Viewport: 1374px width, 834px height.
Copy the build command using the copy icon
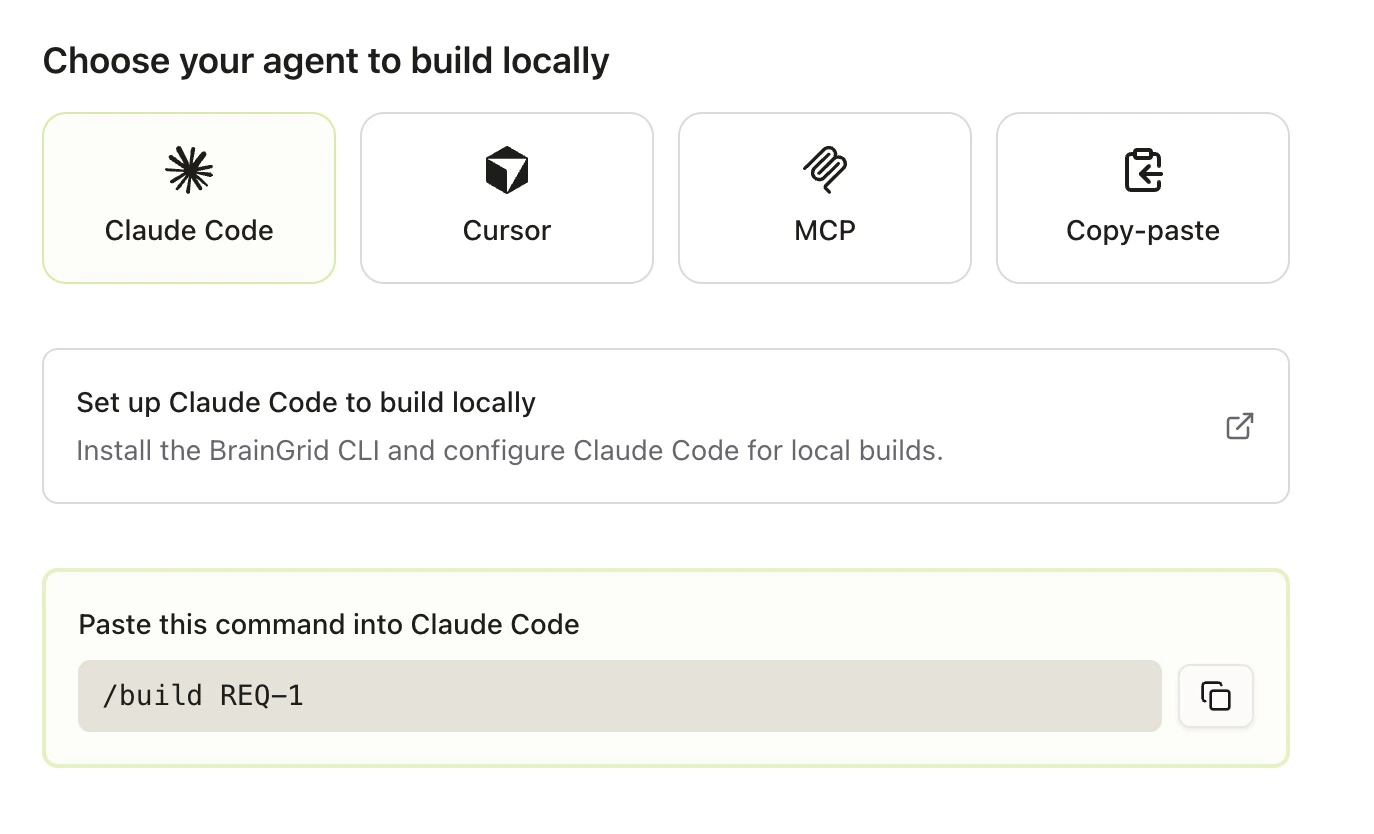coord(1215,696)
